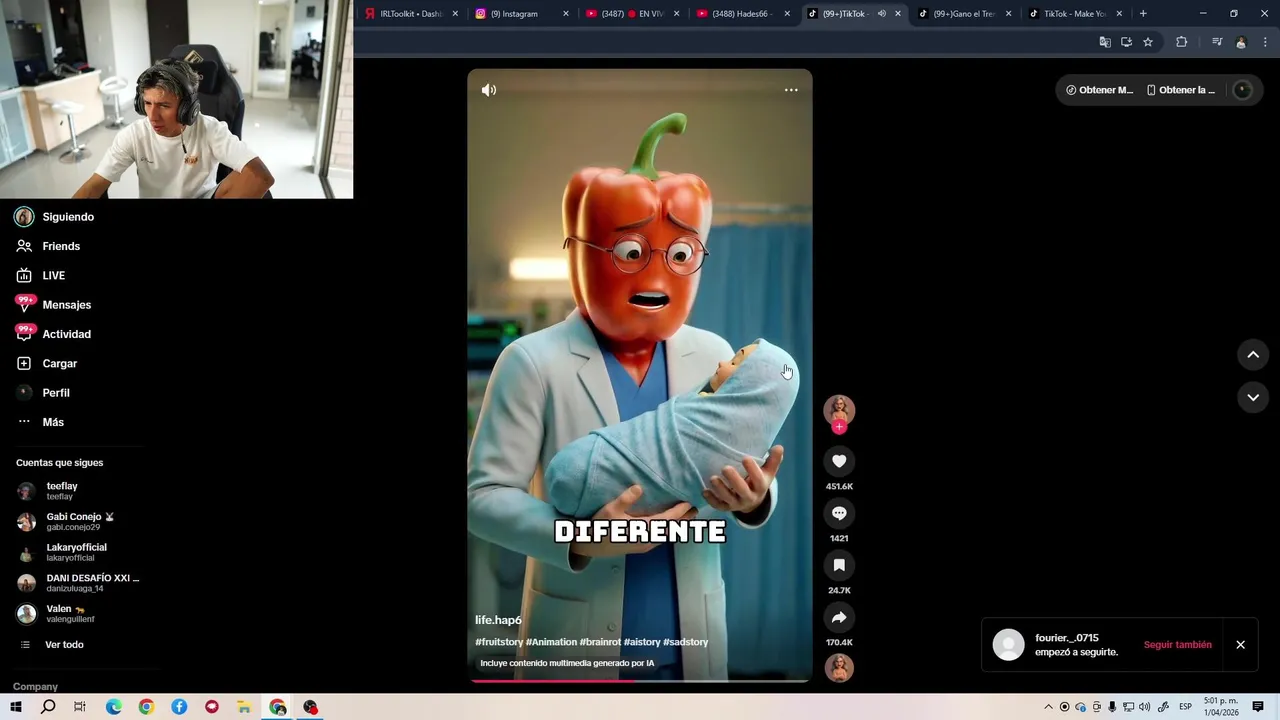Click the AI-generated content label

[567, 663]
